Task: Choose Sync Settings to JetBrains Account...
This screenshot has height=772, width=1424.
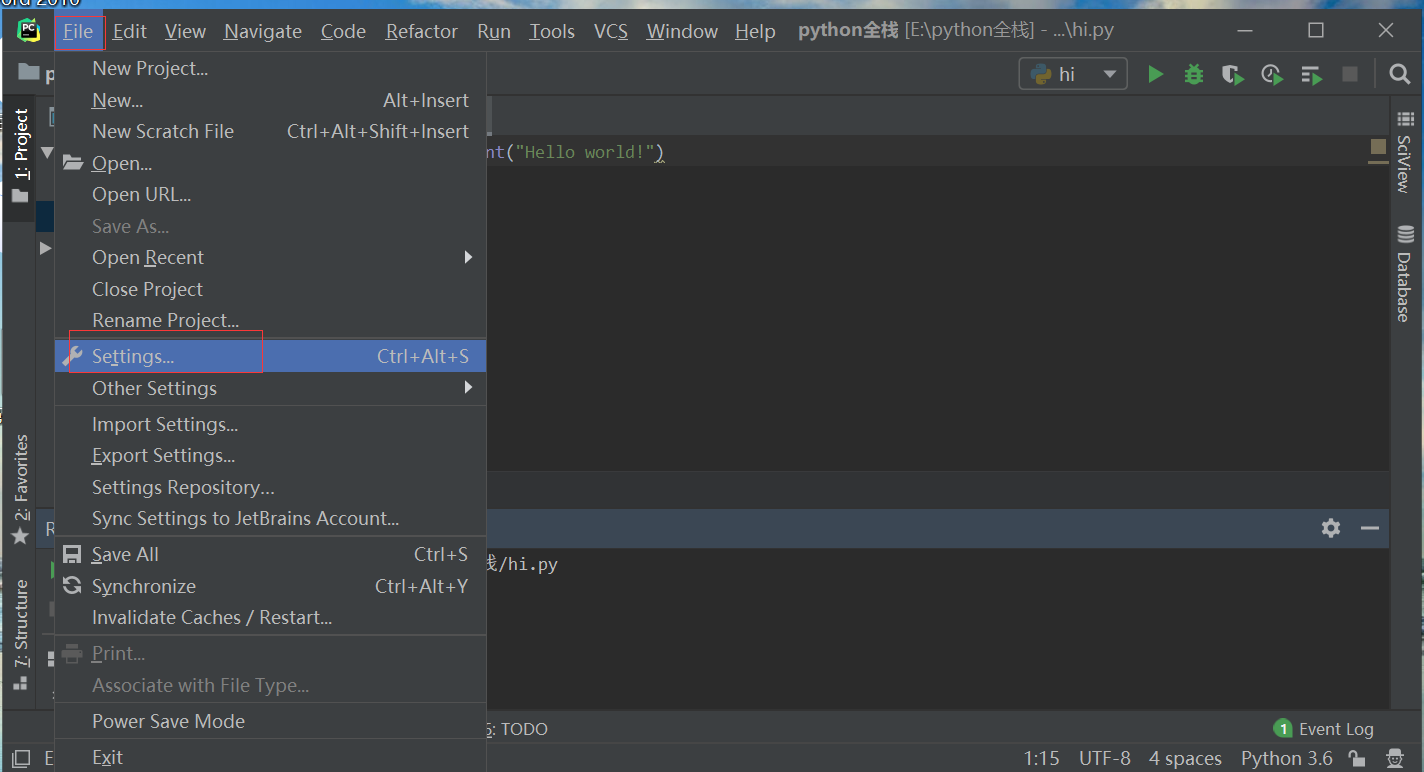Action: (270, 518)
